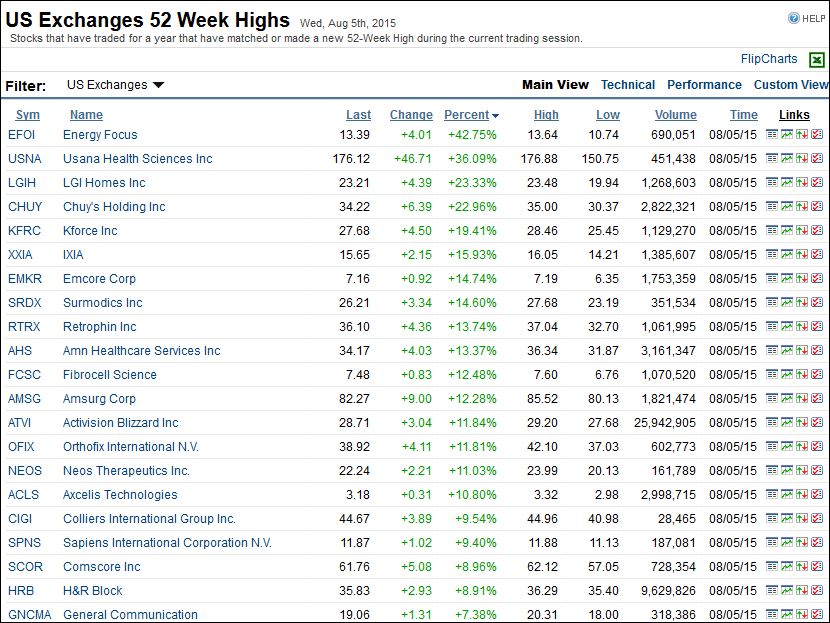The image size is (830, 623).
Task: Open the Emcore Corp link
Action: (x=99, y=278)
